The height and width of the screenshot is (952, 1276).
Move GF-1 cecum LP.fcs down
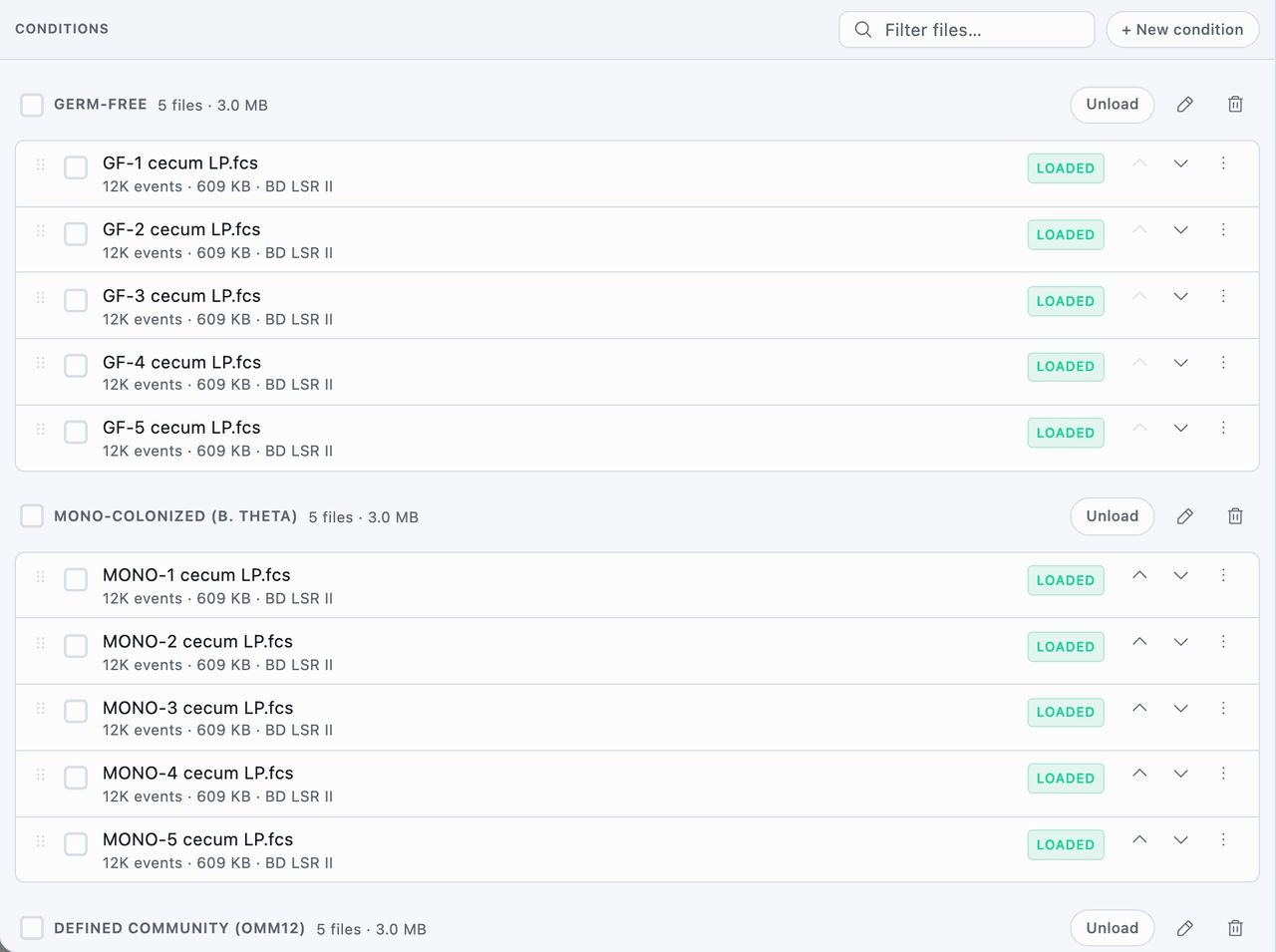pyautogui.click(x=1181, y=163)
